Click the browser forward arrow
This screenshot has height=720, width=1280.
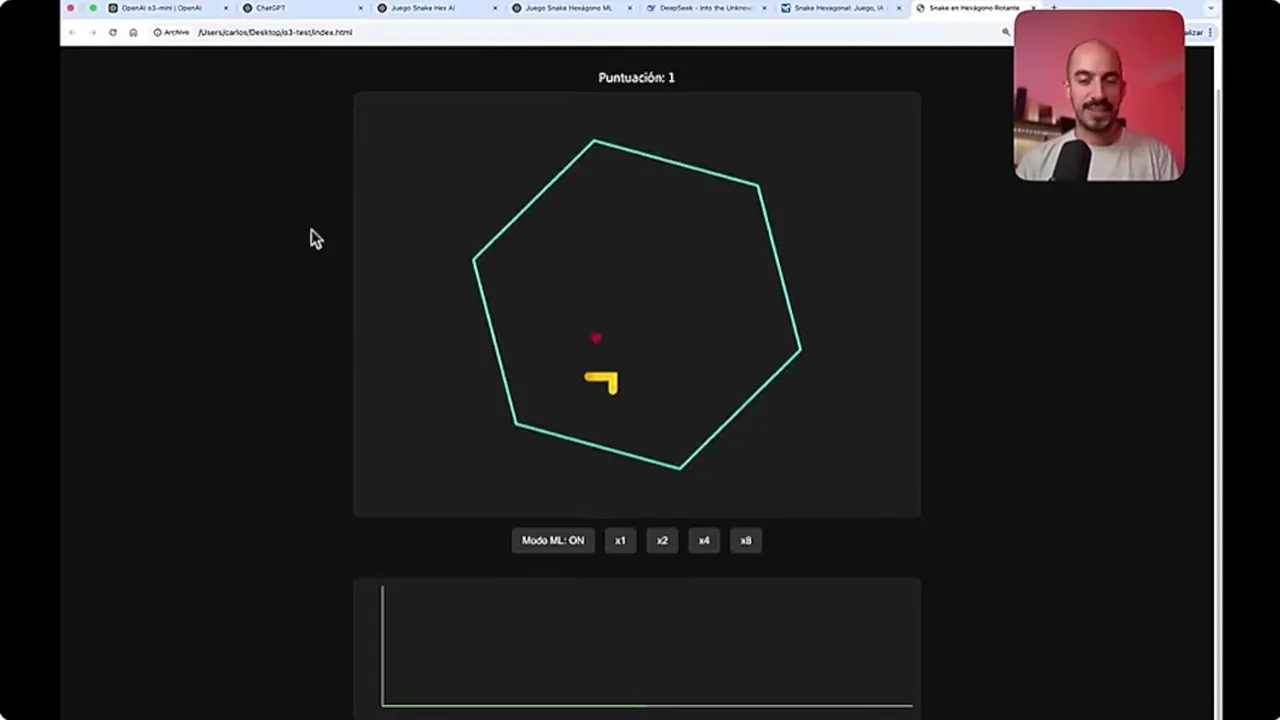[x=92, y=32]
